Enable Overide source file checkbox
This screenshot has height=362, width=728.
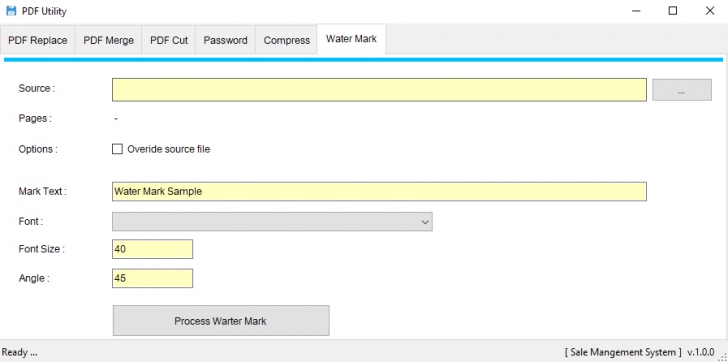click(x=117, y=149)
